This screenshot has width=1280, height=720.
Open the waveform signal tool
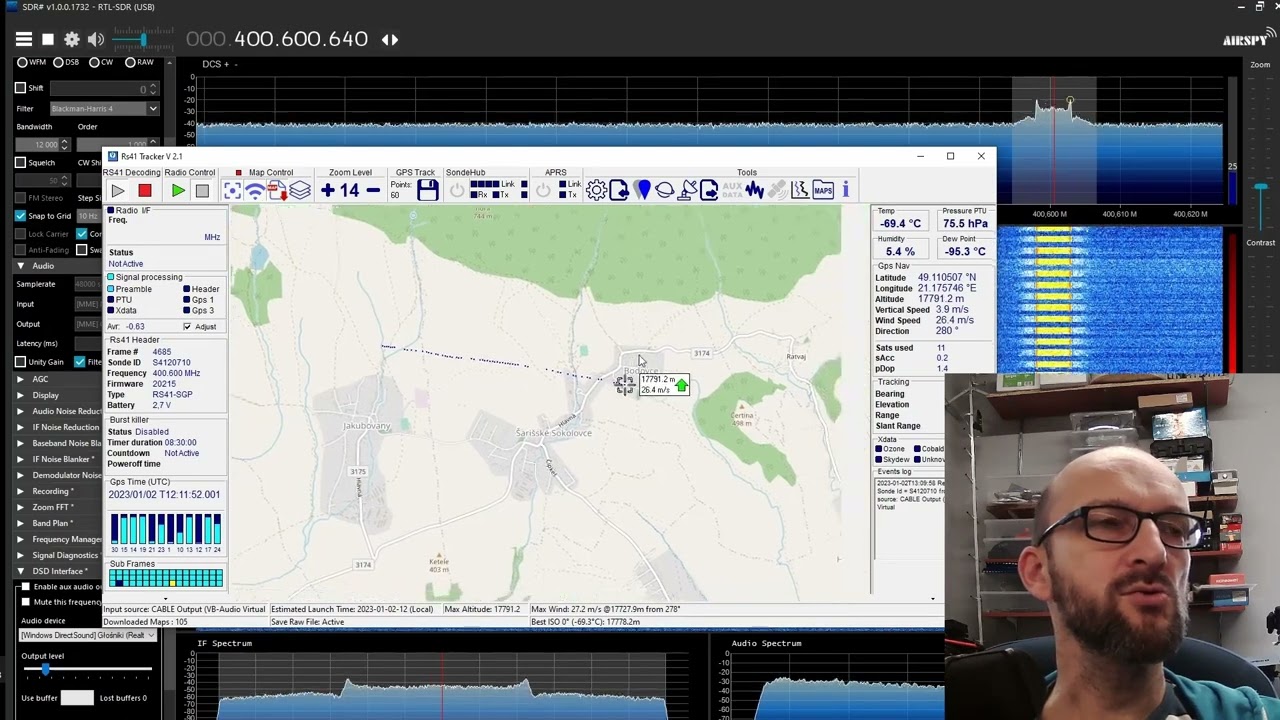(x=754, y=190)
